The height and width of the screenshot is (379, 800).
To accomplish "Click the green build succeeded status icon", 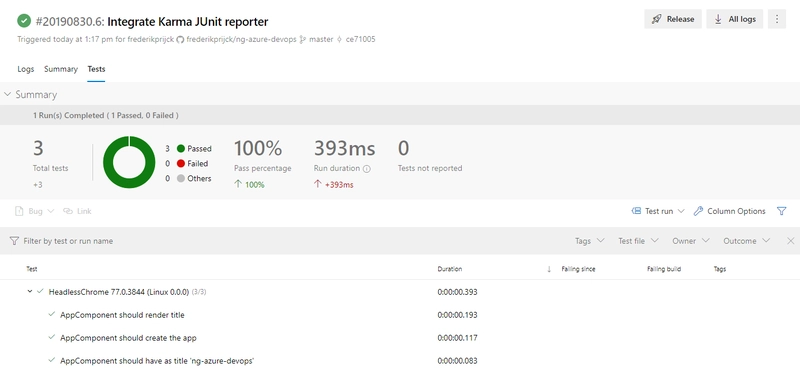I will point(24,21).
